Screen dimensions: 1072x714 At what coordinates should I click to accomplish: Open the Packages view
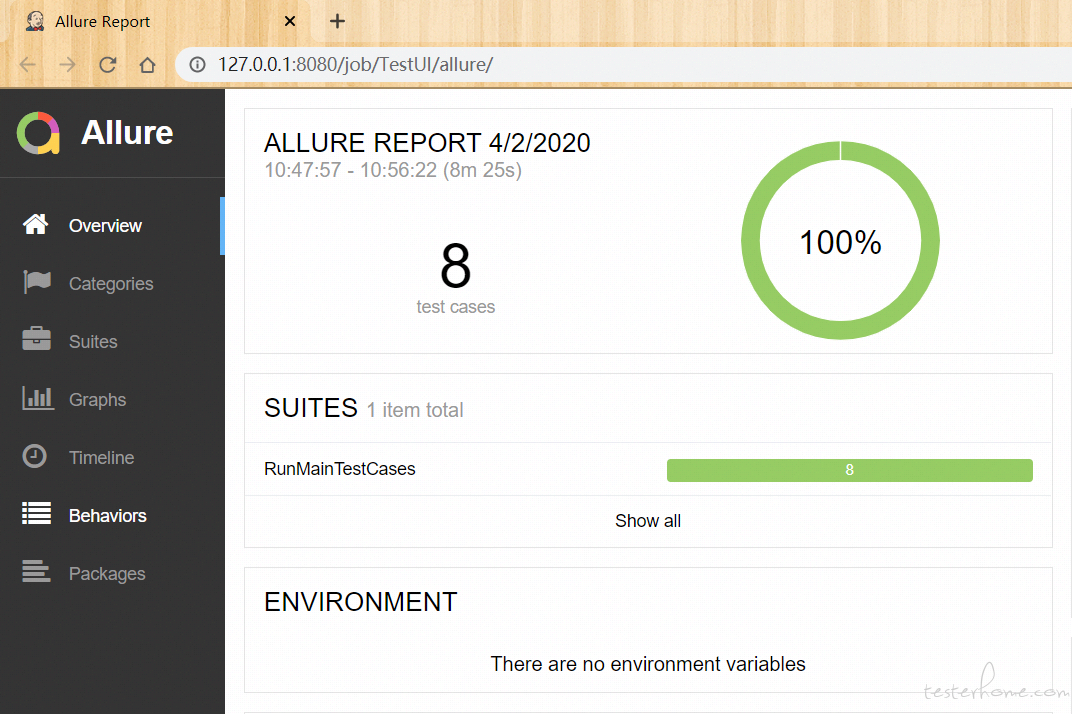click(x=112, y=573)
